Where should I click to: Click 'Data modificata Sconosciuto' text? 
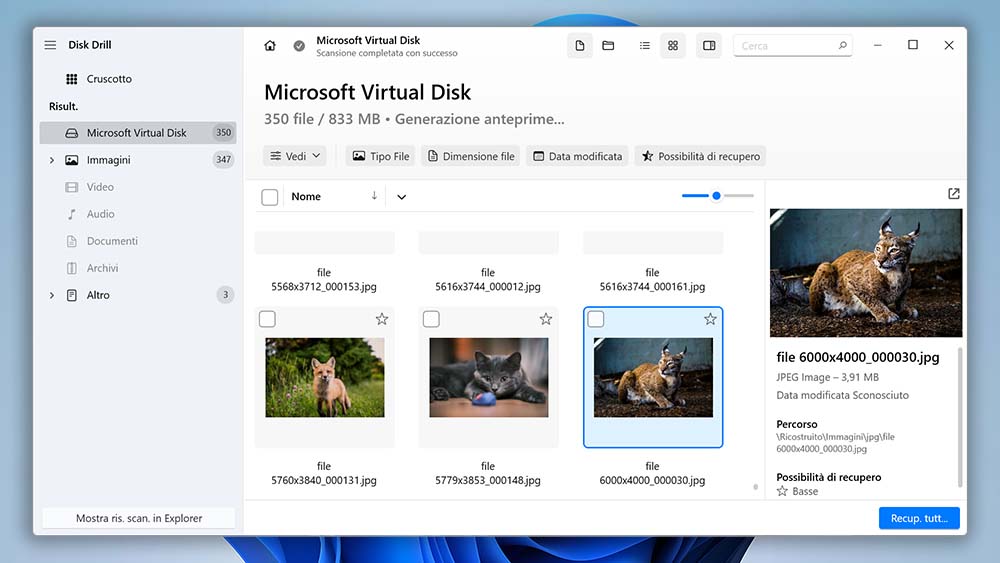pos(842,395)
